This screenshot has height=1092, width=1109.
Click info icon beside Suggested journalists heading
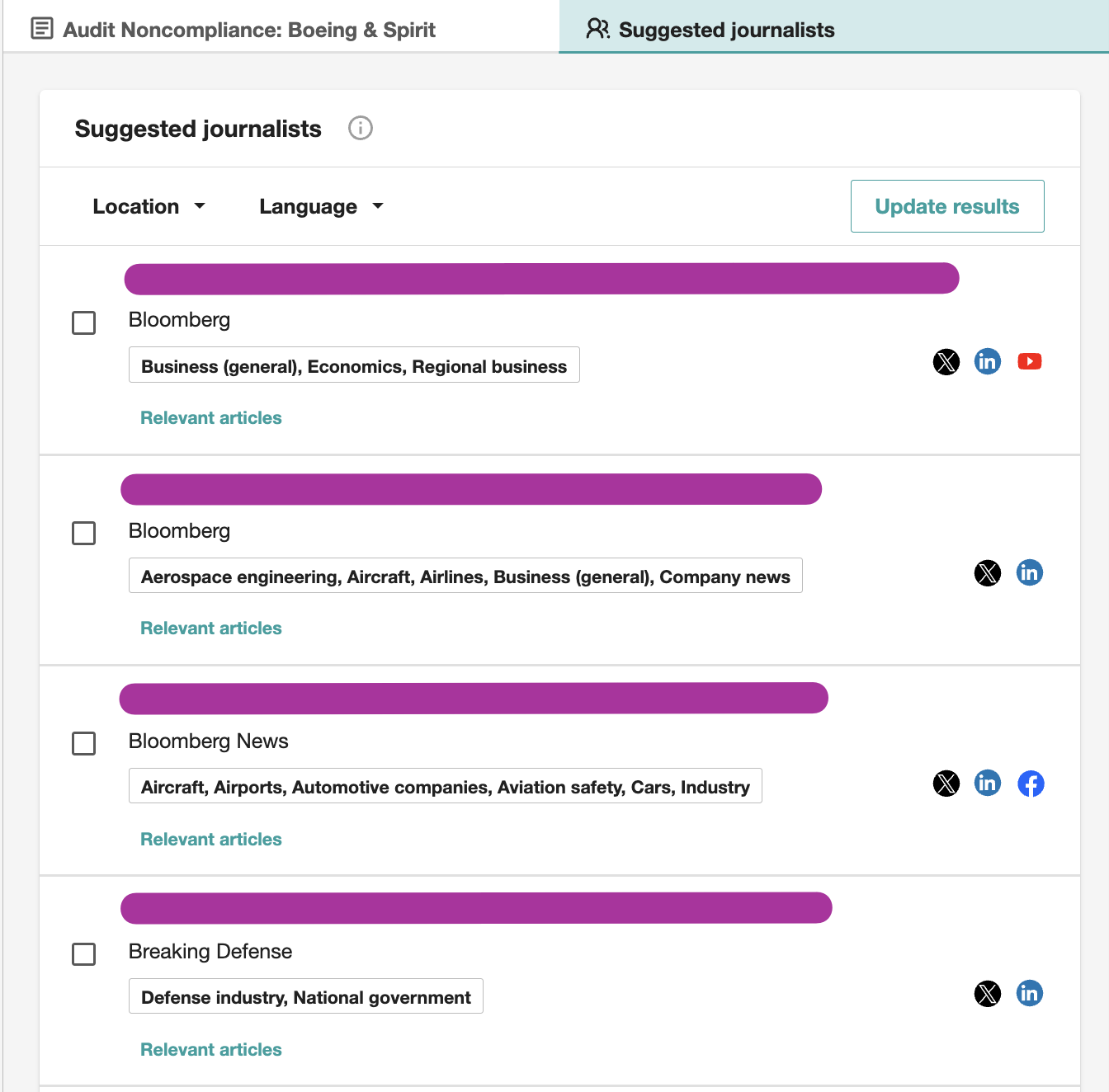[361, 128]
